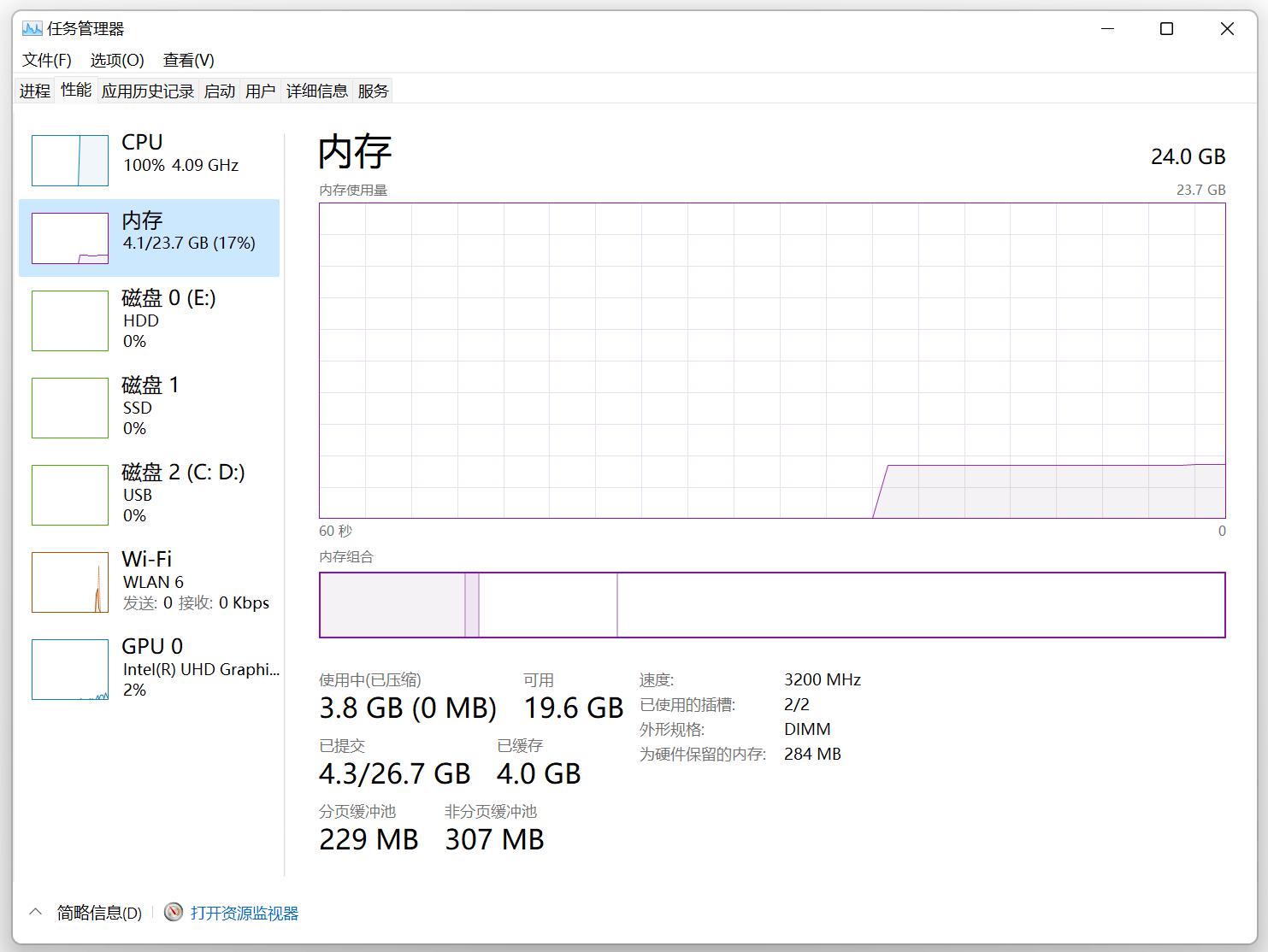
Task: Click the 打开资源监视器 link
Action: (245, 913)
